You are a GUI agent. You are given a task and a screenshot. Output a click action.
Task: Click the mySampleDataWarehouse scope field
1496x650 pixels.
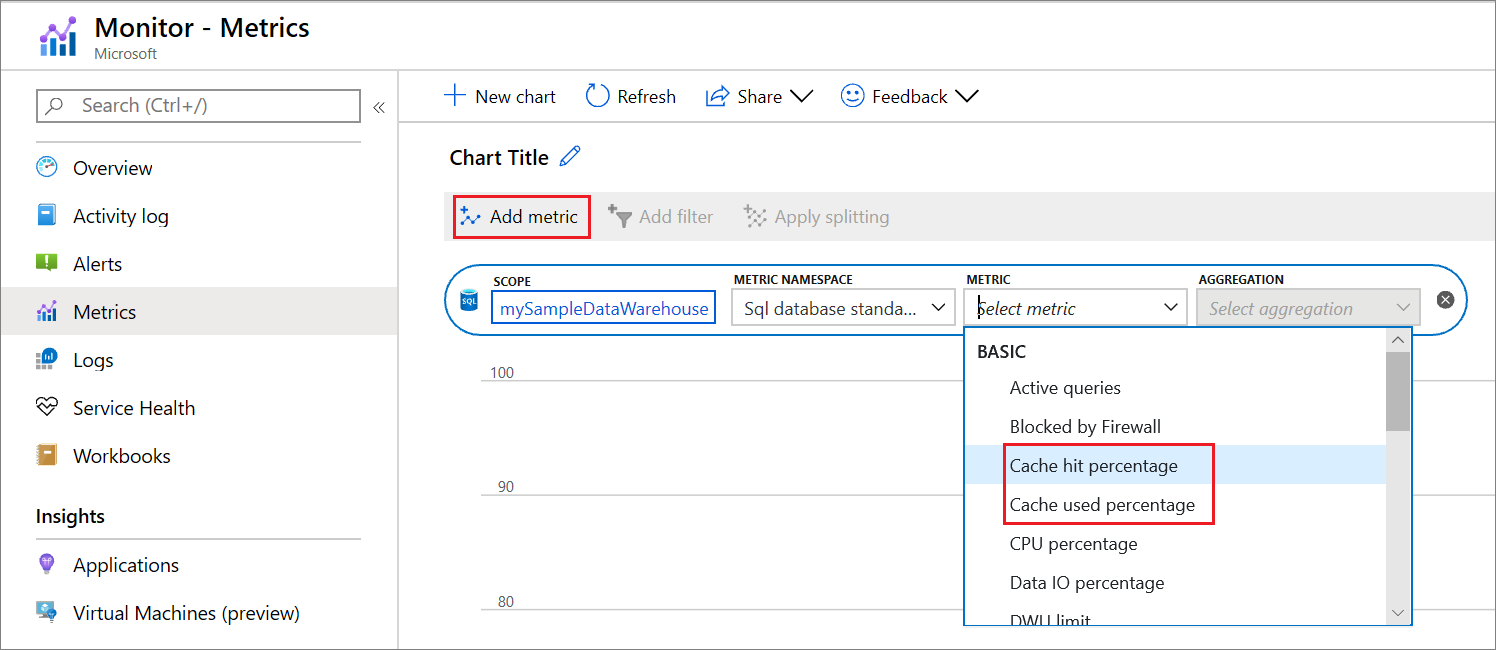pyautogui.click(x=604, y=308)
